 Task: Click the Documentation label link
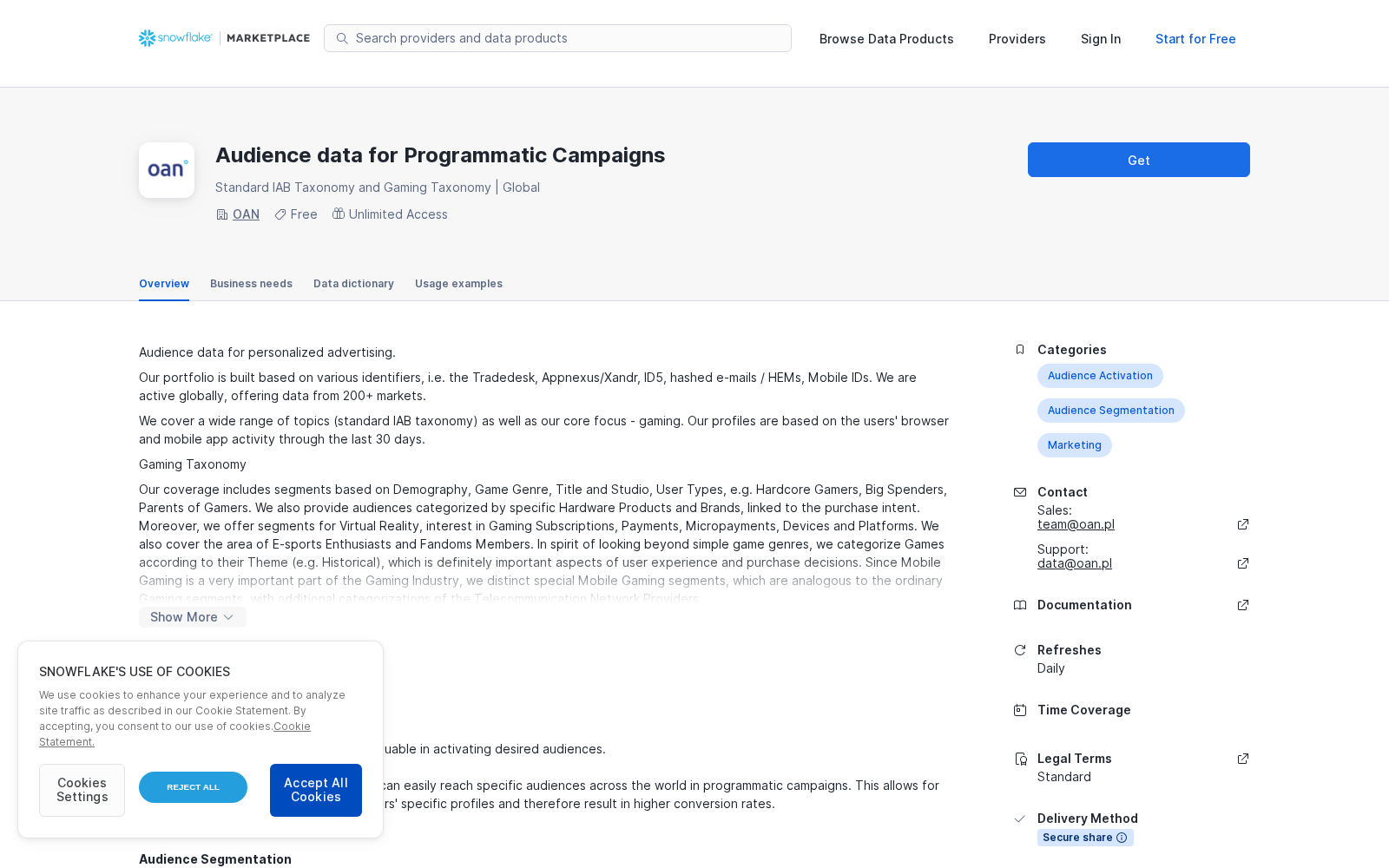[x=1084, y=605]
